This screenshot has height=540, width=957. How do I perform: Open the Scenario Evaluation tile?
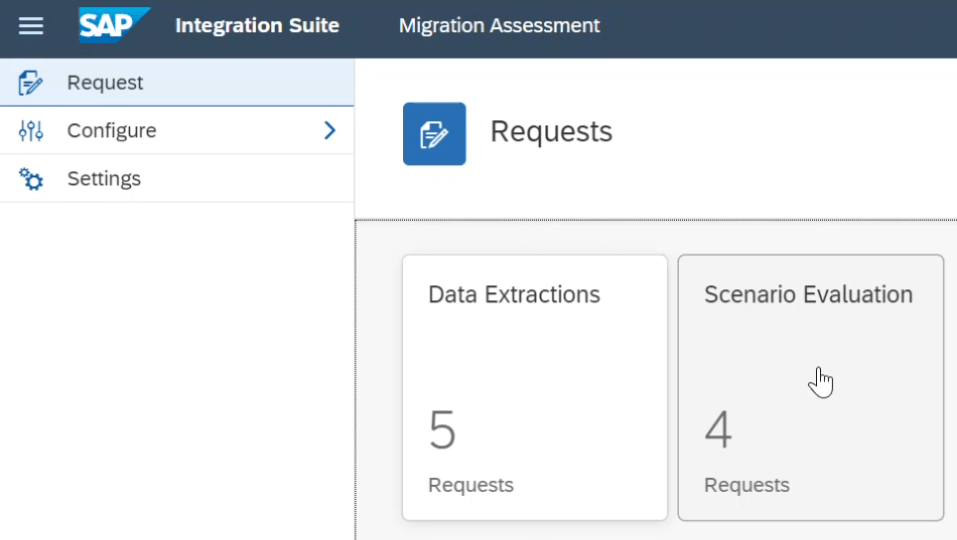811,387
